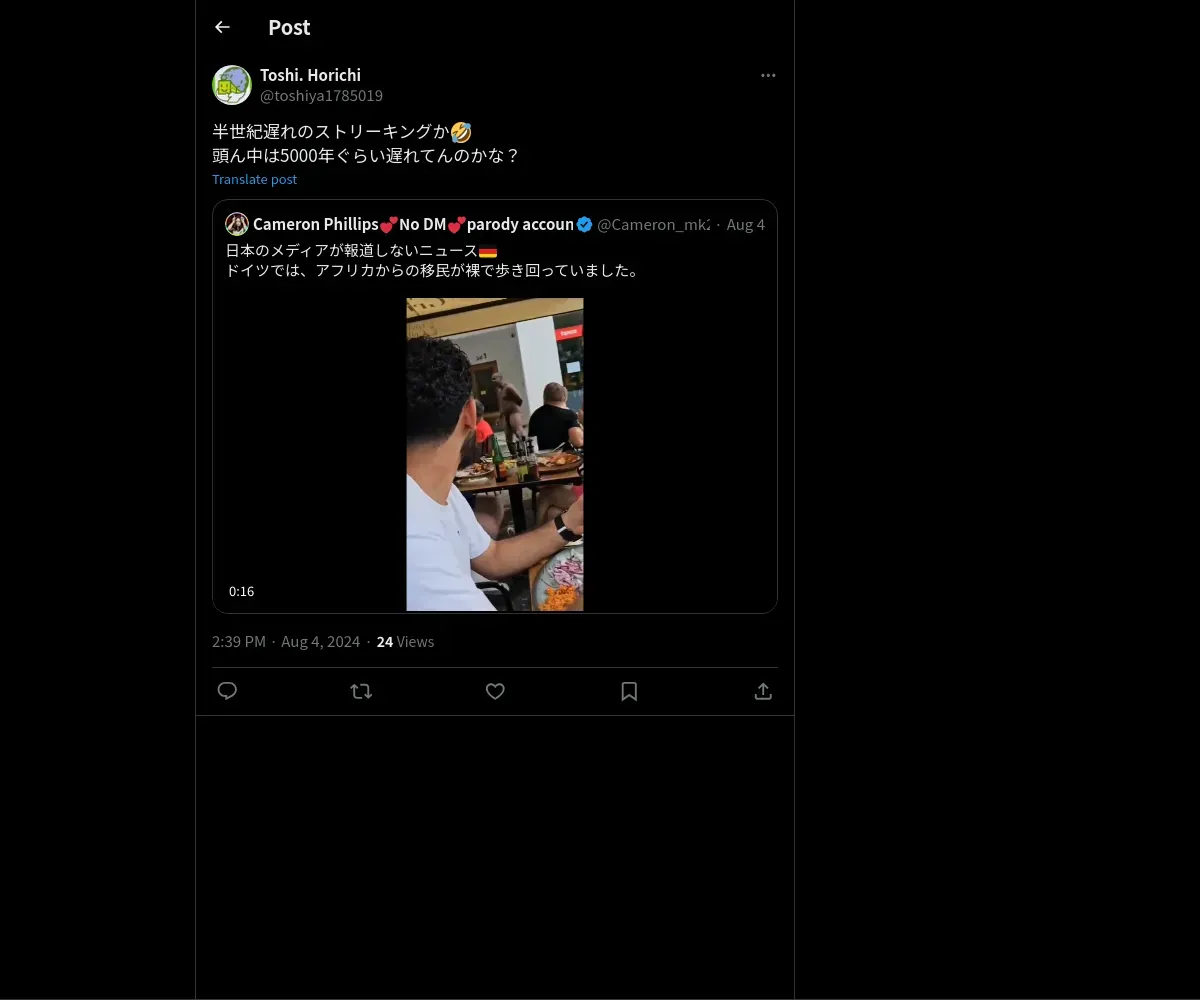The height and width of the screenshot is (1000, 1200).
Task: Bookmark this post
Action: 629,691
